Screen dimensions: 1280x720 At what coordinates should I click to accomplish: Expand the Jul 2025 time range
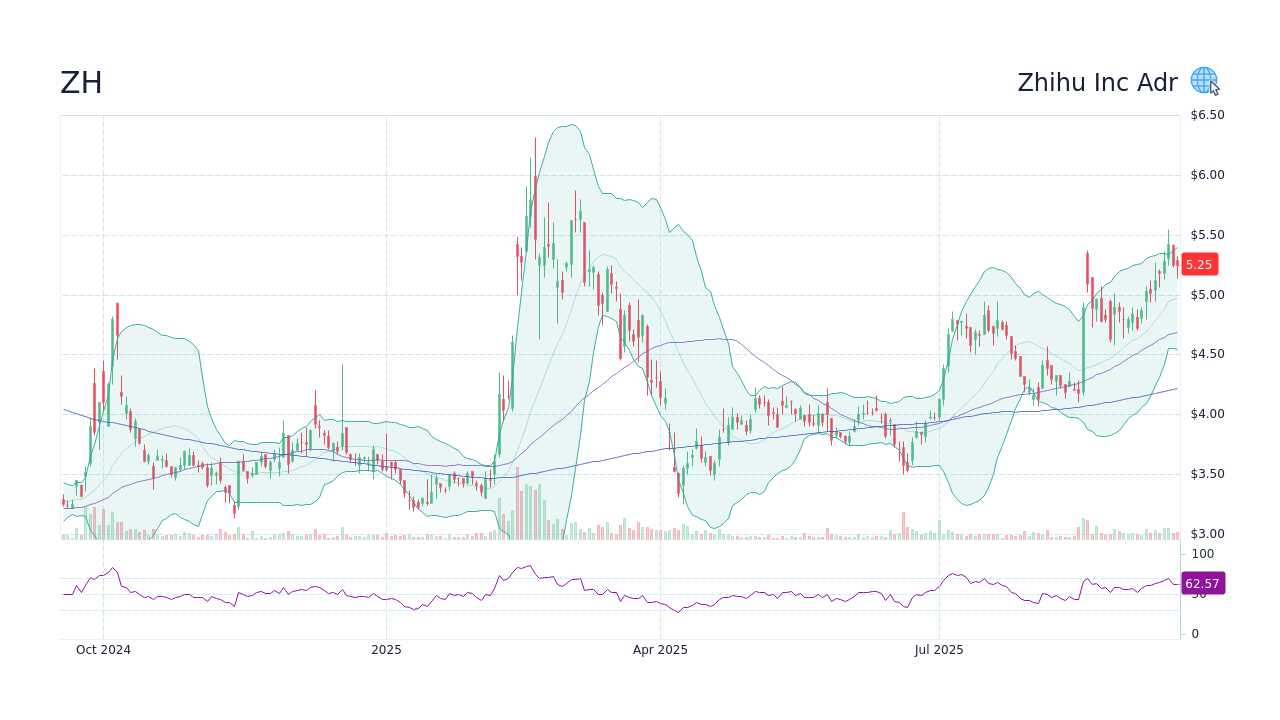click(941, 649)
